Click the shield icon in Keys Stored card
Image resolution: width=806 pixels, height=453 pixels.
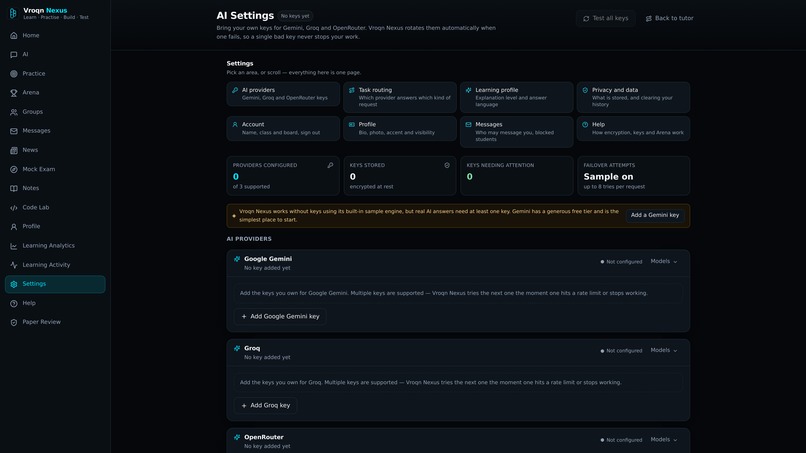tap(447, 165)
